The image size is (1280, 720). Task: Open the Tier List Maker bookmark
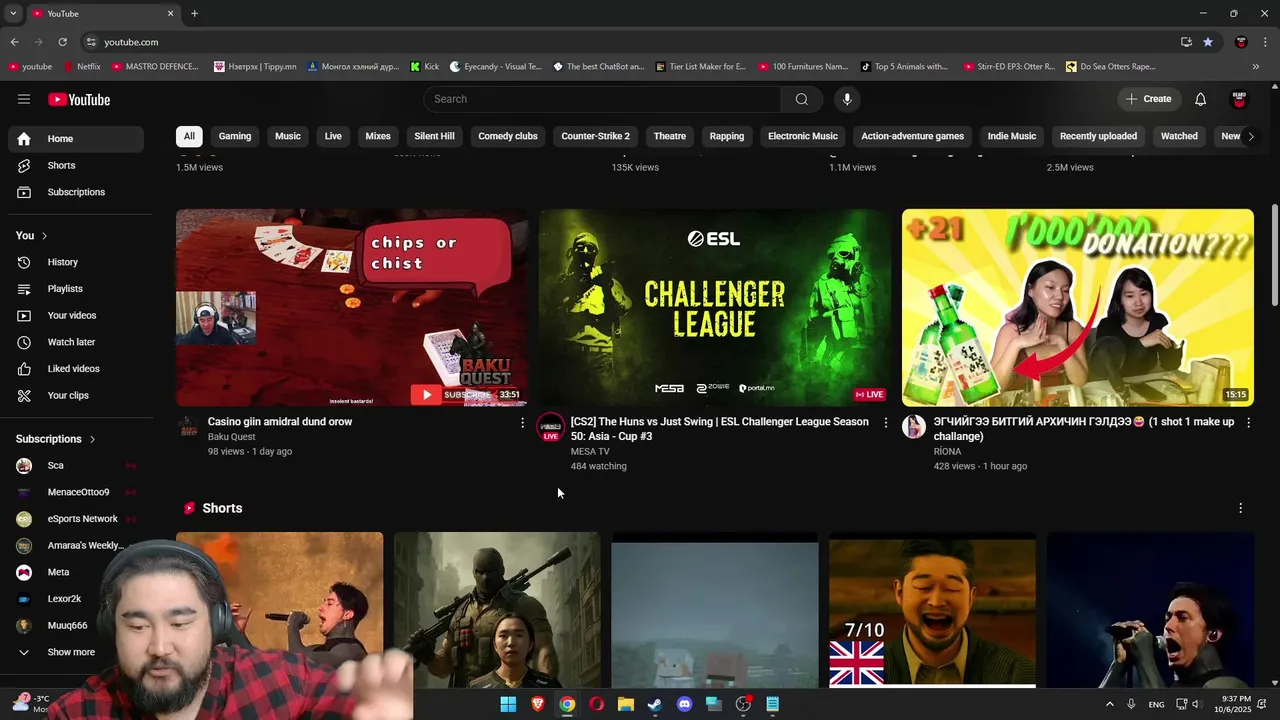[x=700, y=67]
